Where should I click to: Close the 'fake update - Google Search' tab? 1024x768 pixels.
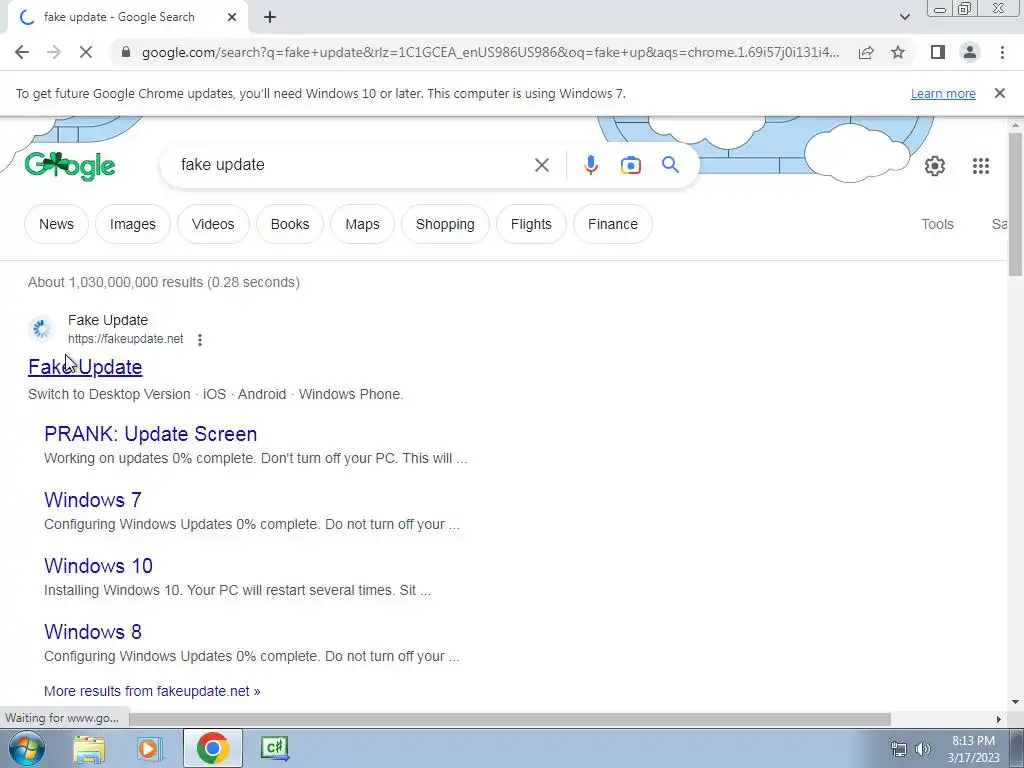coord(232,18)
